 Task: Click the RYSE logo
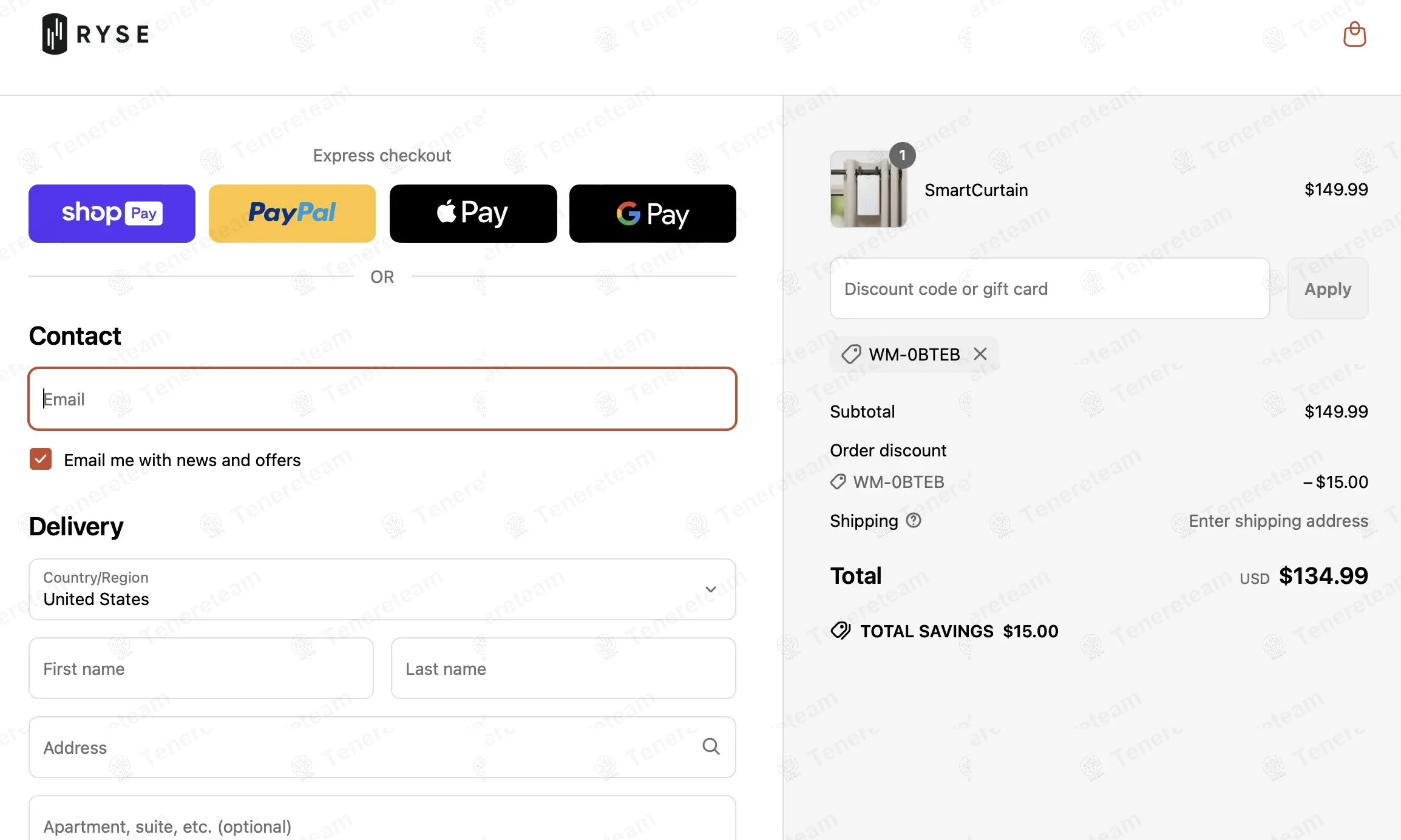pos(96,34)
